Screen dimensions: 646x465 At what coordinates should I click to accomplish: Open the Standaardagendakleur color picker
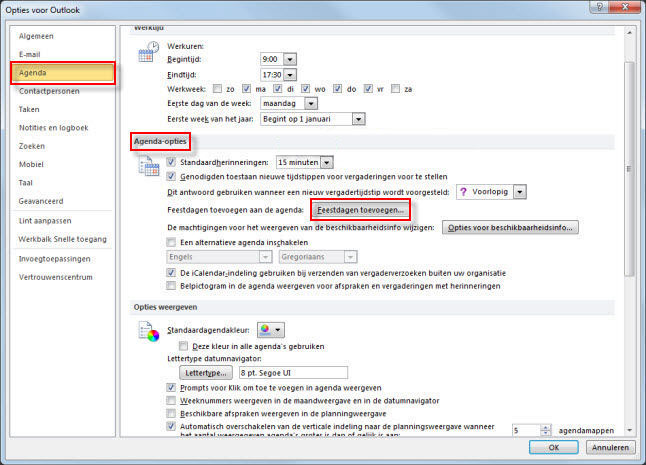tap(271, 330)
